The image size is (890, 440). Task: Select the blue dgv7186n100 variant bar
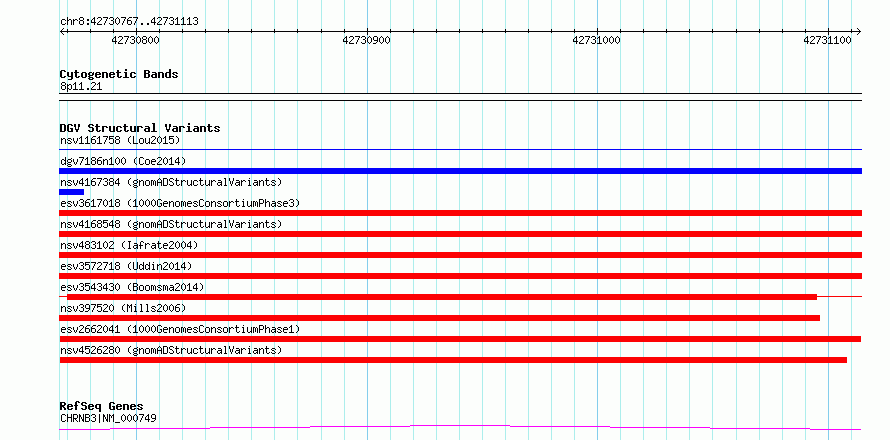(460, 171)
